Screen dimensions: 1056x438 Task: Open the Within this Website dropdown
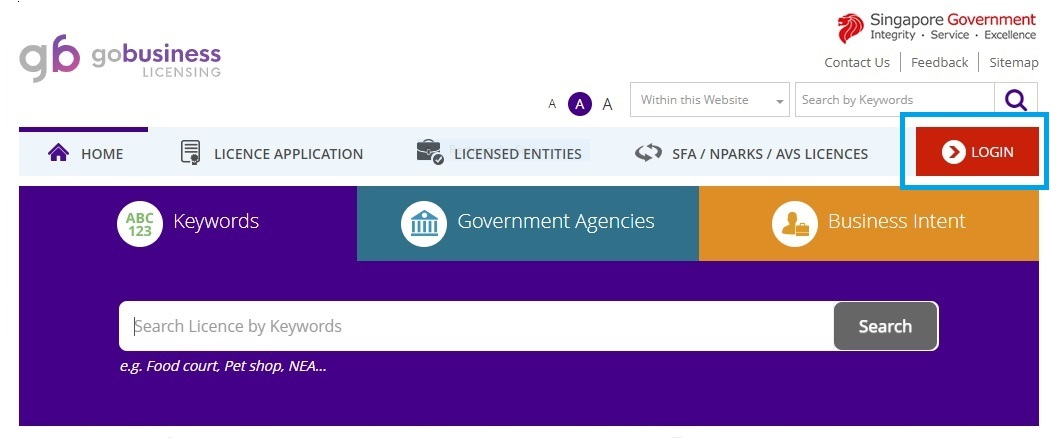click(710, 100)
